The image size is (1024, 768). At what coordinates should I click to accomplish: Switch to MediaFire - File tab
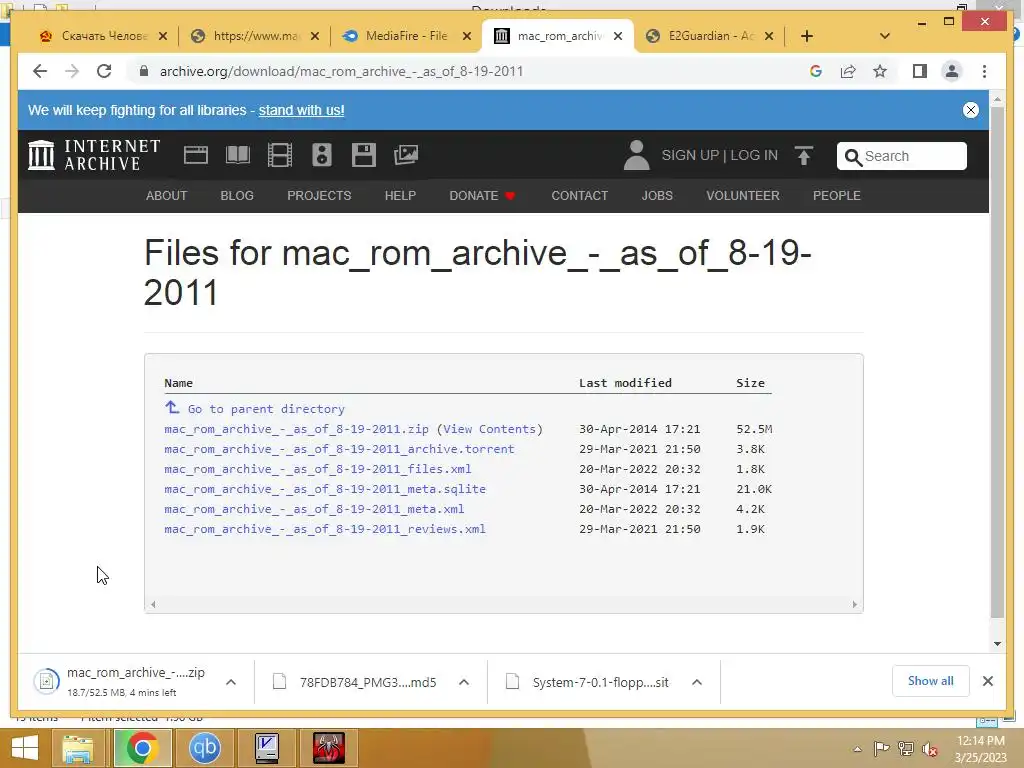coord(406,36)
